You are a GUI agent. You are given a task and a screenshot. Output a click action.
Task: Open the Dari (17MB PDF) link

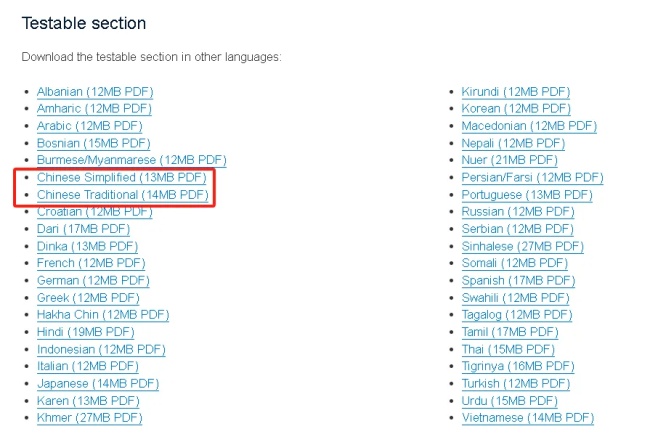click(x=83, y=229)
